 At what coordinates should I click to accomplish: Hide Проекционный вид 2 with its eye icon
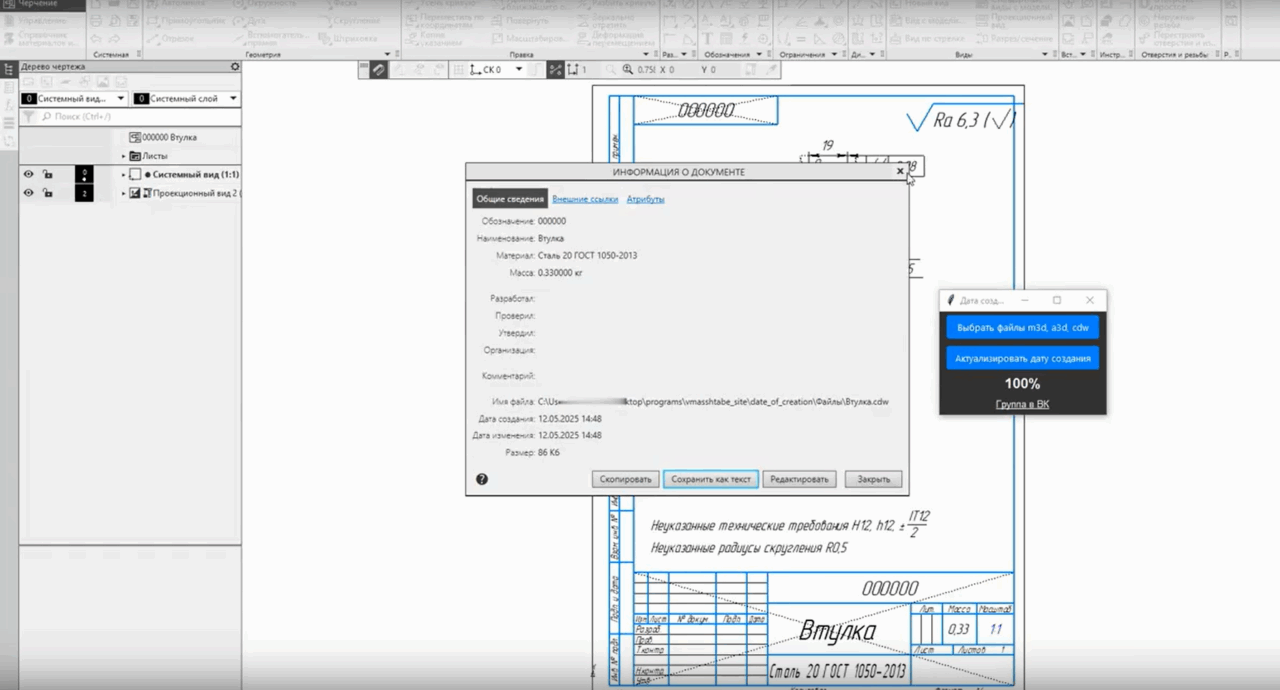coord(28,193)
